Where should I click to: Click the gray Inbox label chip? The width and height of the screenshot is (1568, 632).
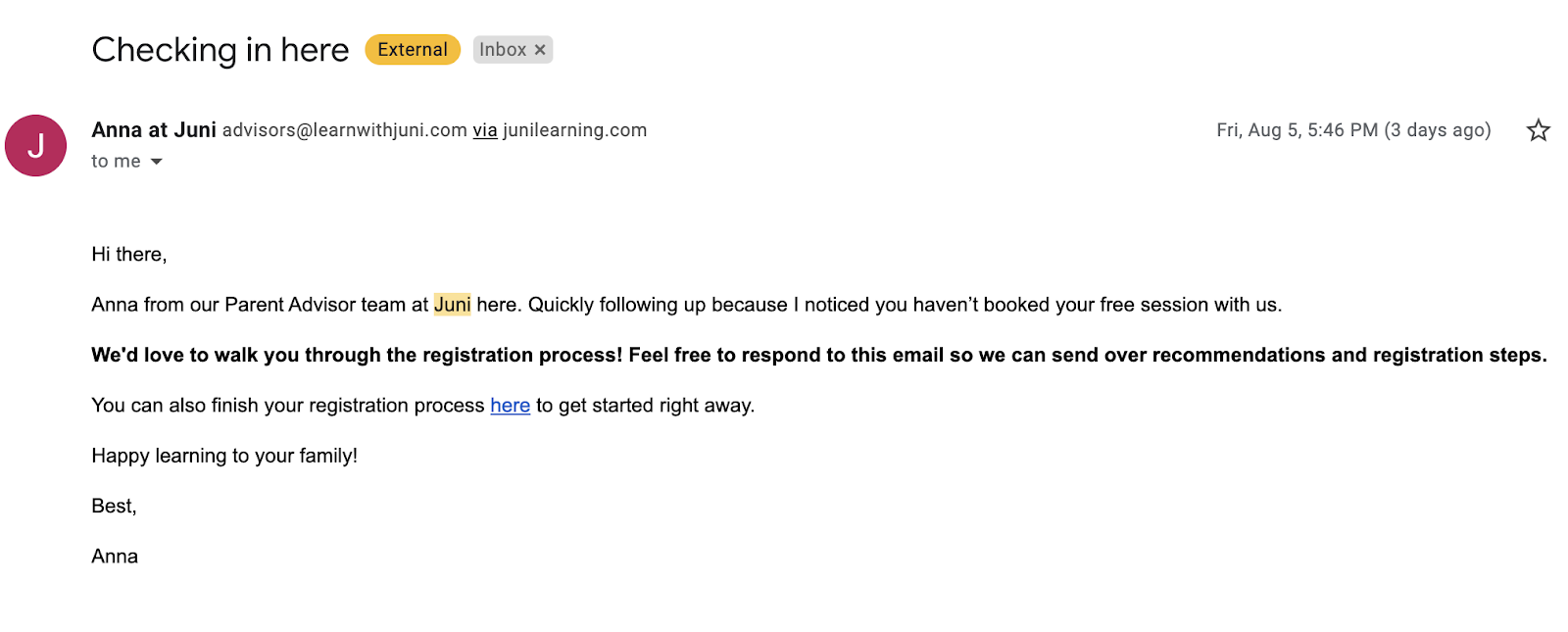[x=503, y=50]
